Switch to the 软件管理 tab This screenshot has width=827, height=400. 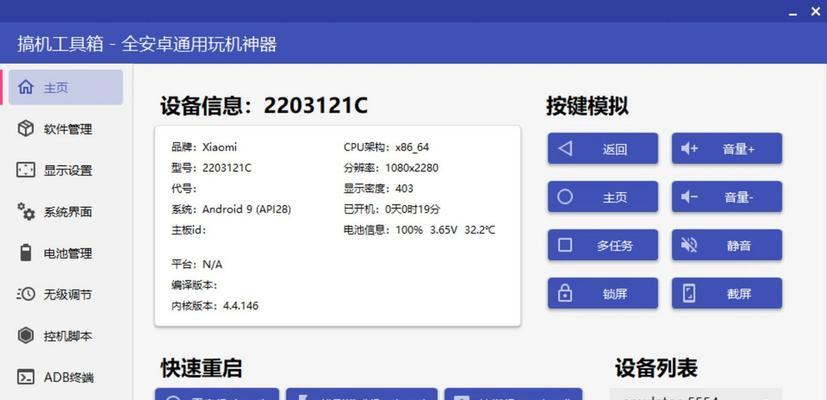(68, 129)
